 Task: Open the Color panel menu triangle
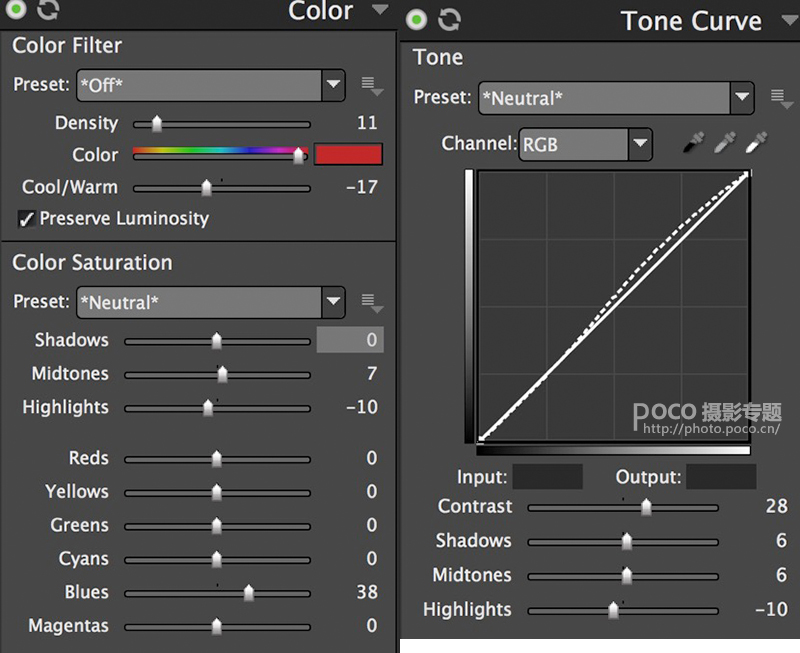380,10
